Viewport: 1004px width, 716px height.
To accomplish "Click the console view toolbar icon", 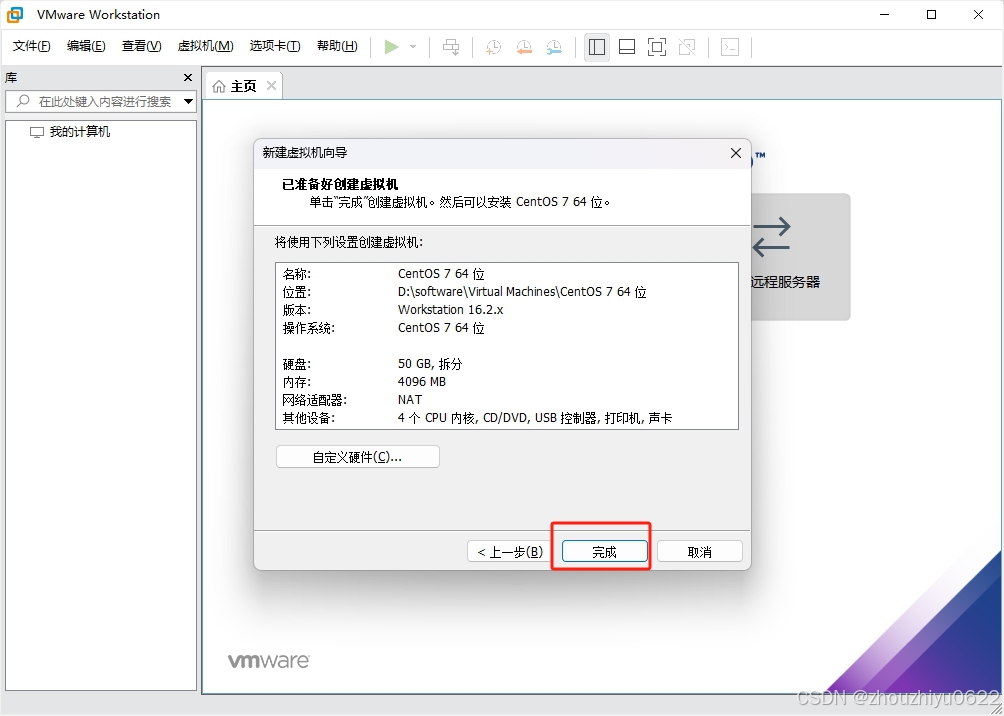I will pyautogui.click(x=730, y=47).
